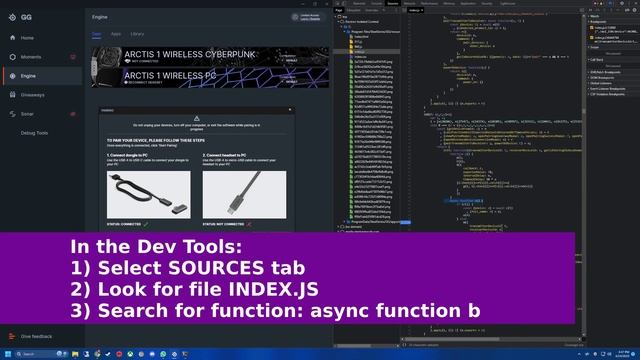Open the Performance tab in DevTools
The width and height of the screenshot is (640, 360).
pyautogui.click(x=429, y=4)
